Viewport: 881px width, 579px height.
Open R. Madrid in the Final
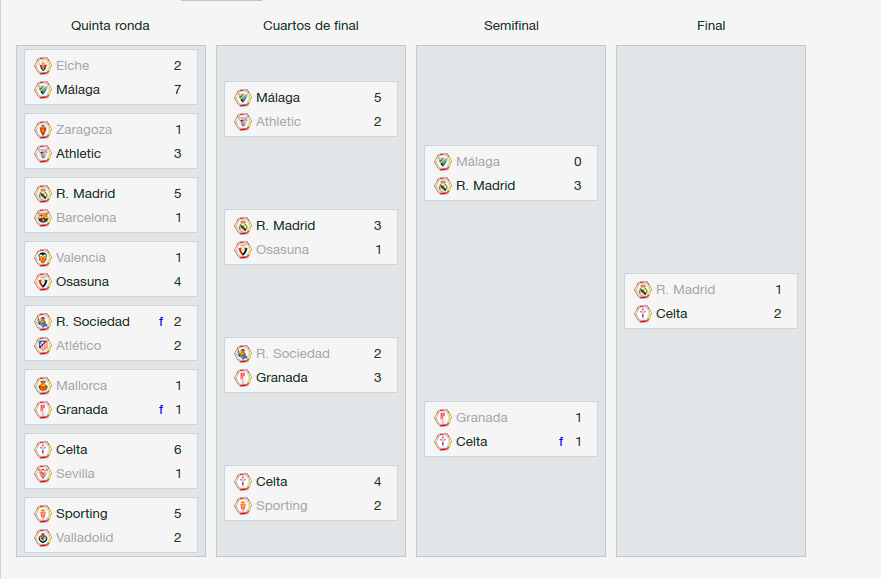(685, 290)
